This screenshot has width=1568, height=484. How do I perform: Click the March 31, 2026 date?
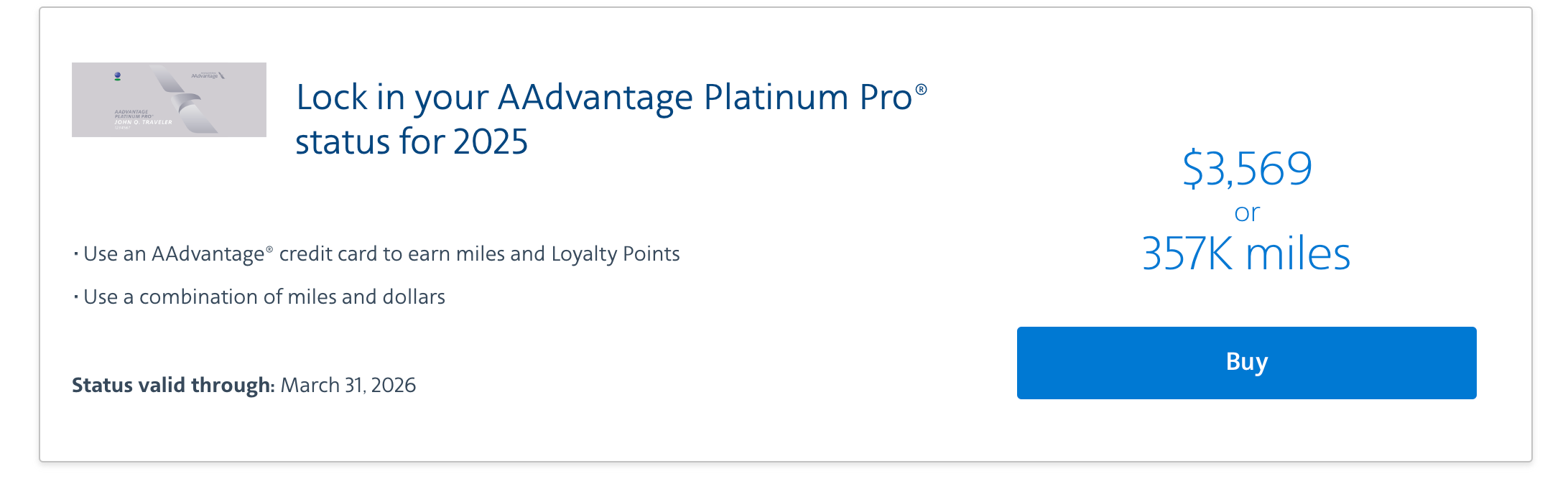point(348,386)
